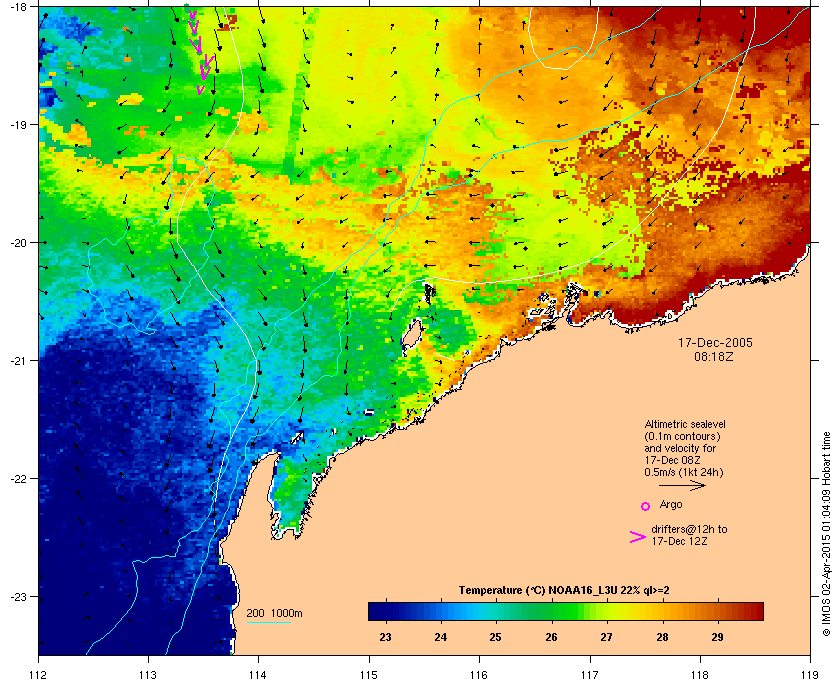Click the colorbar tick label 29

(717, 637)
